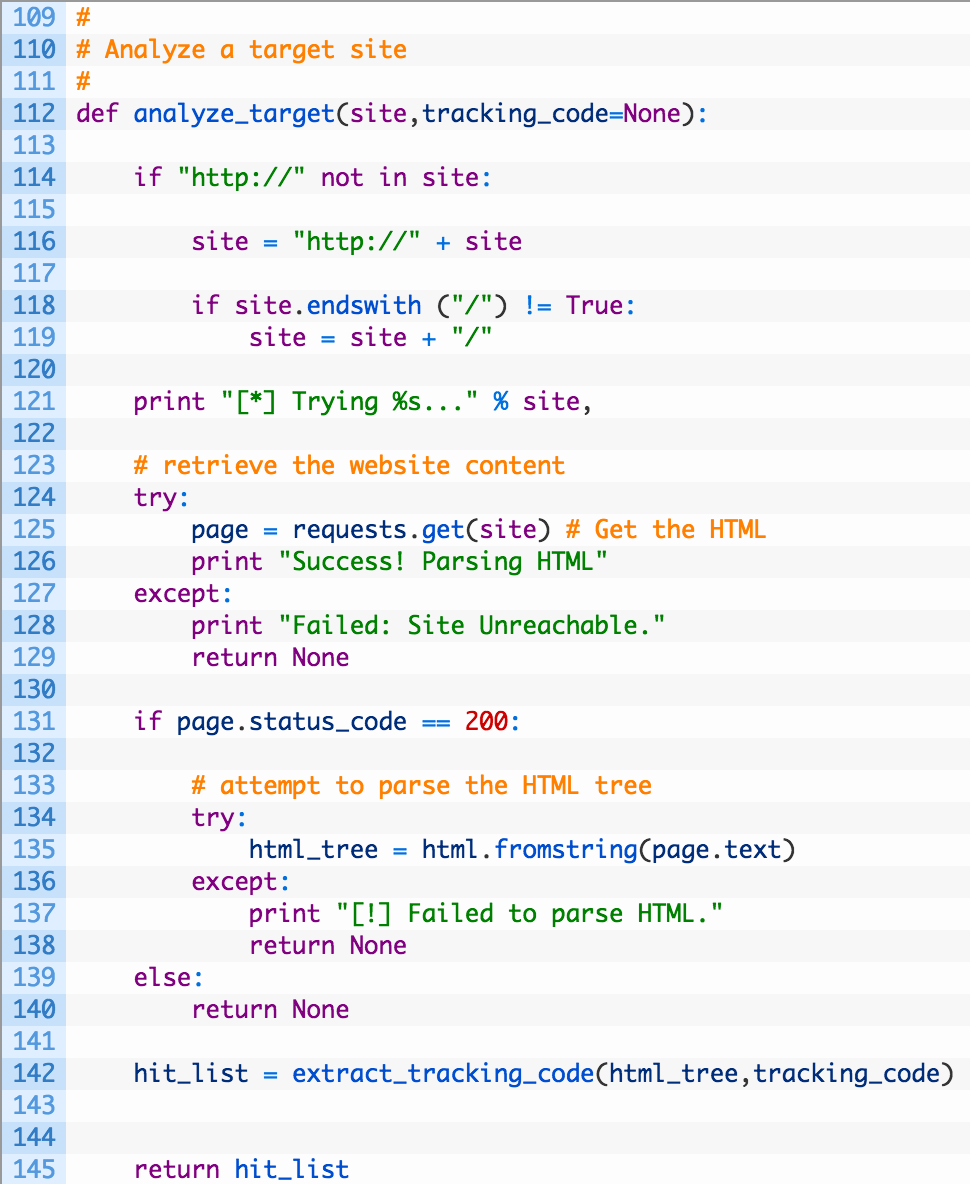Click html.fromstring(page.text) on line 135
This screenshot has height=1184, width=970.
click(x=608, y=849)
